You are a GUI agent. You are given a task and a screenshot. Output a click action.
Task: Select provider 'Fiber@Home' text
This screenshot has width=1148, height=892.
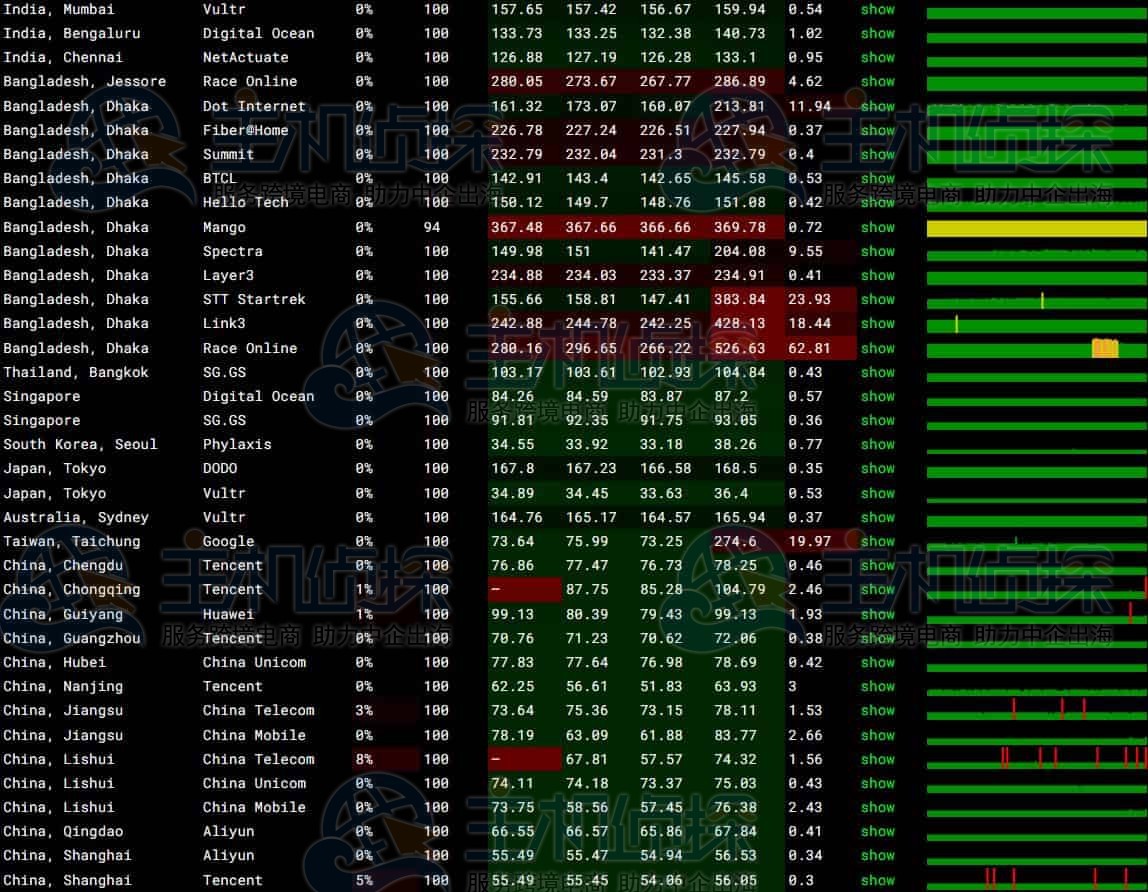point(245,130)
